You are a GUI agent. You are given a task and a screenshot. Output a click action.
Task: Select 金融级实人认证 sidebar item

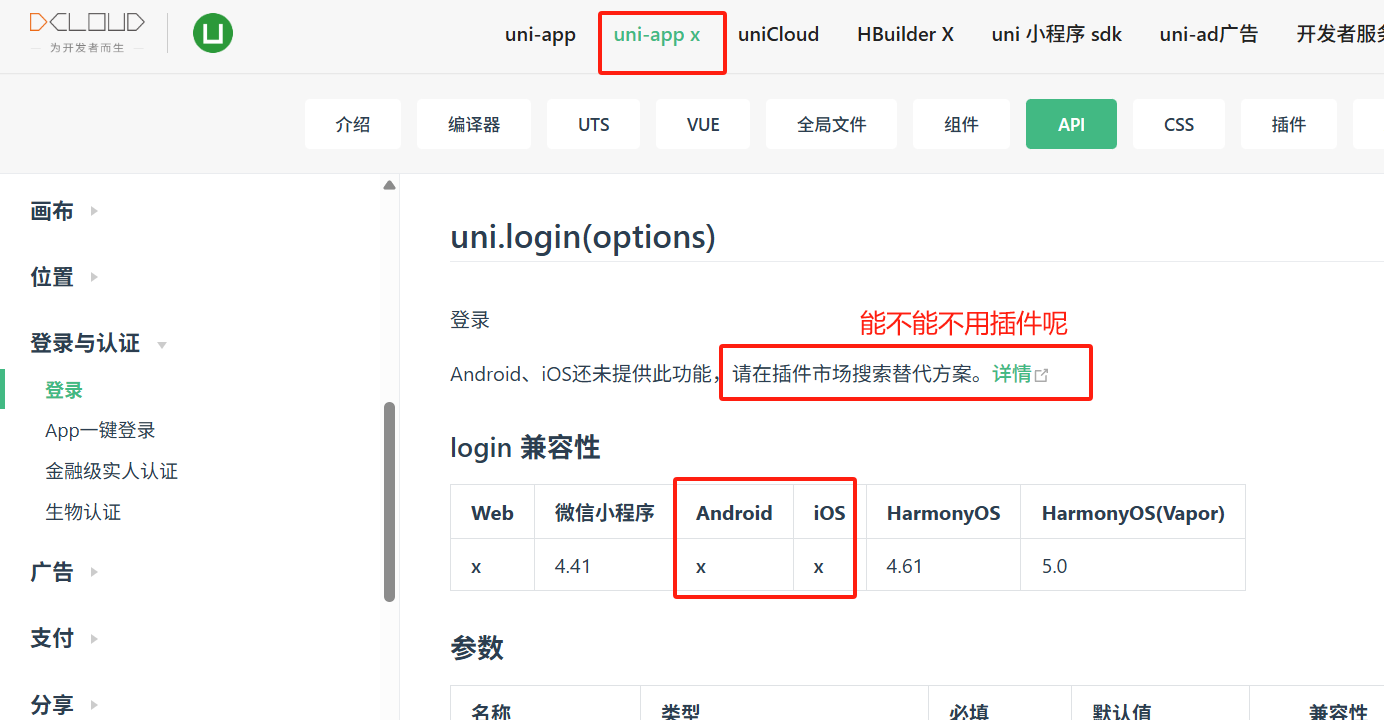111,471
